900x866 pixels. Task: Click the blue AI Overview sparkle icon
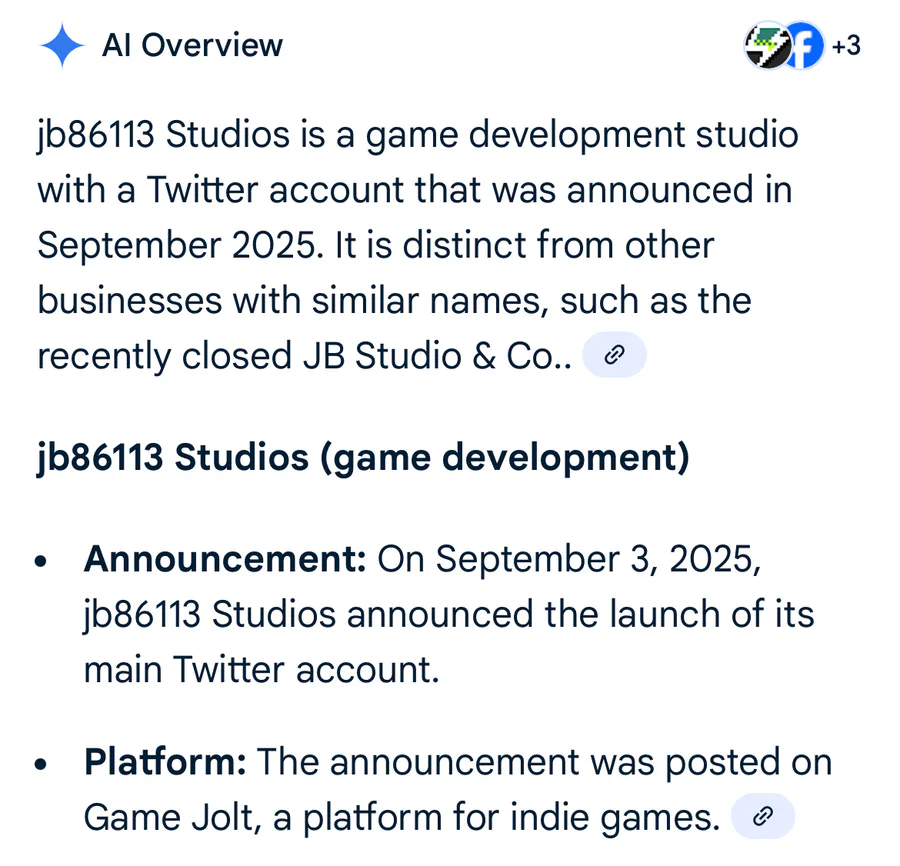point(62,45)
